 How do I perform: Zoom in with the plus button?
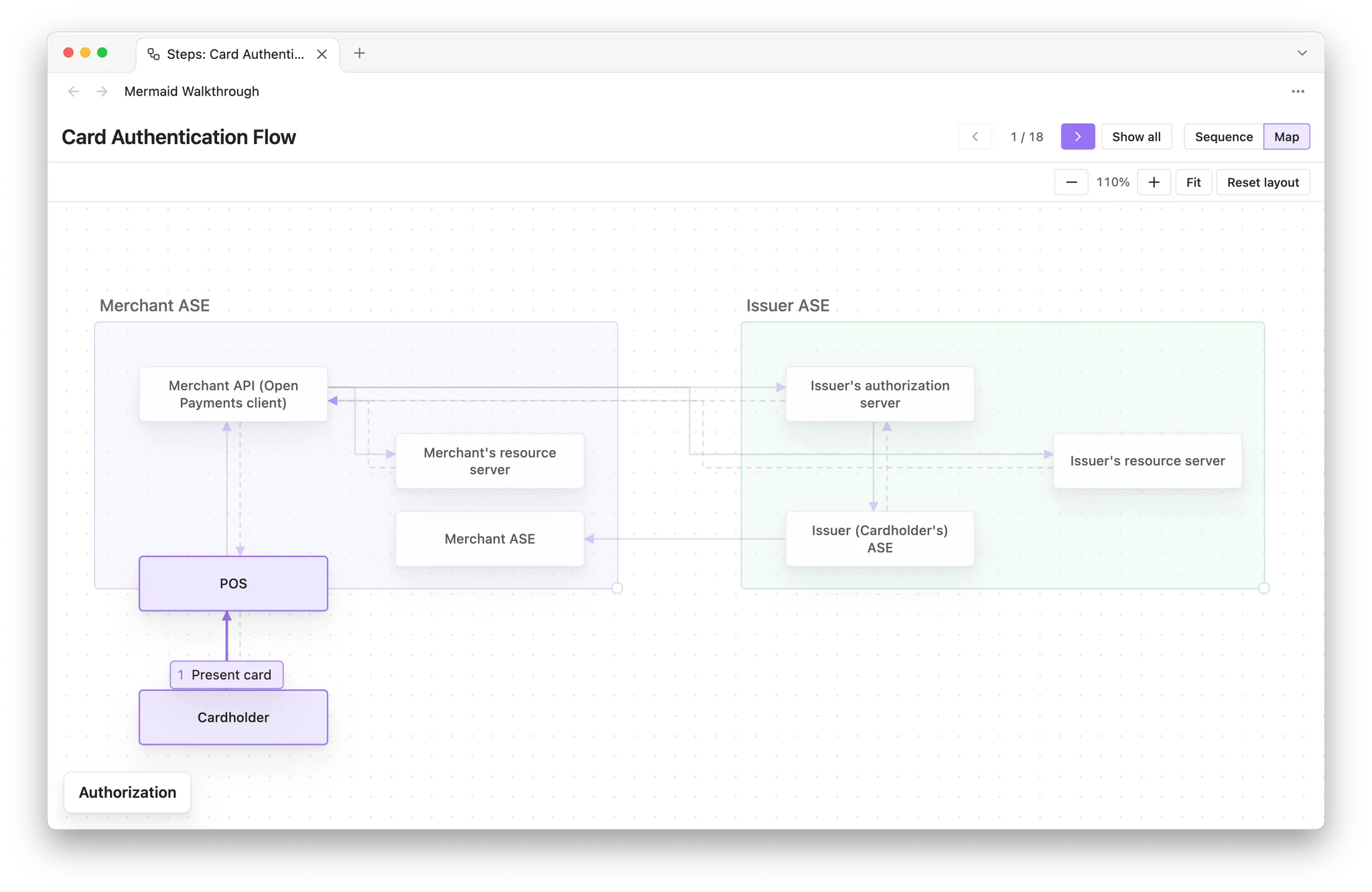point(1154,182)
